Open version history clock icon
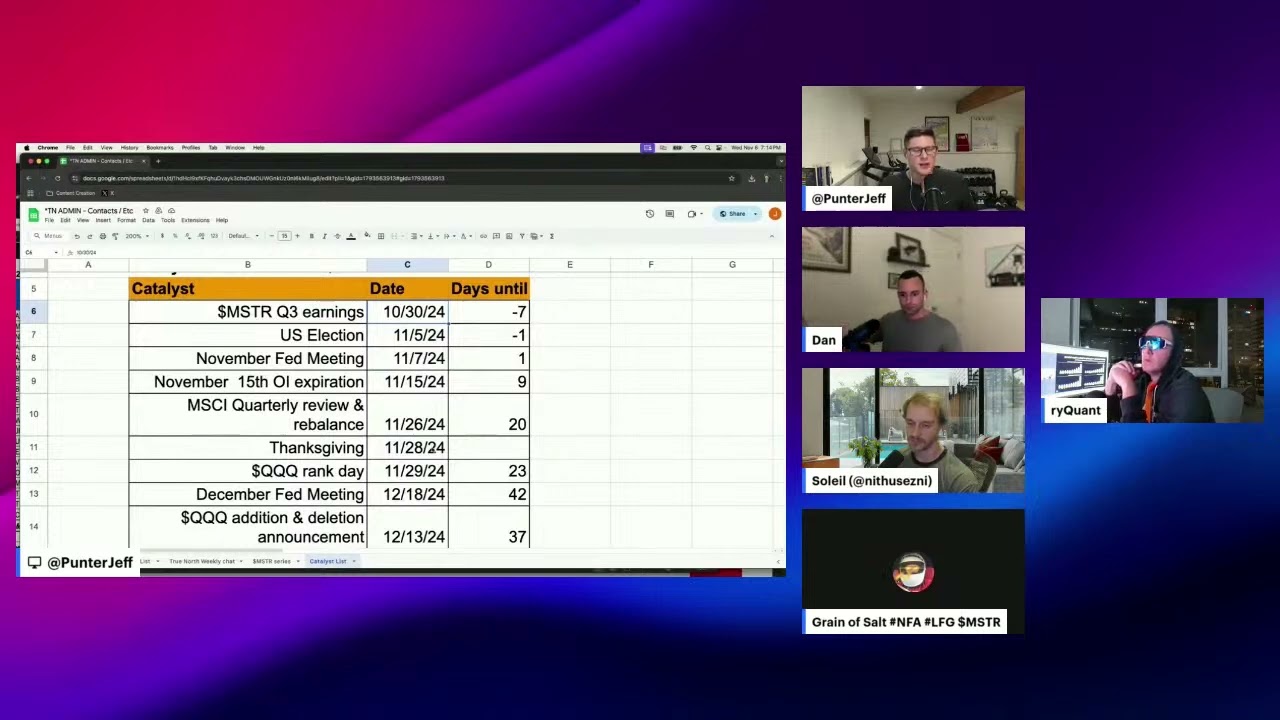The image size is (1280, 720). pos(649,214)
